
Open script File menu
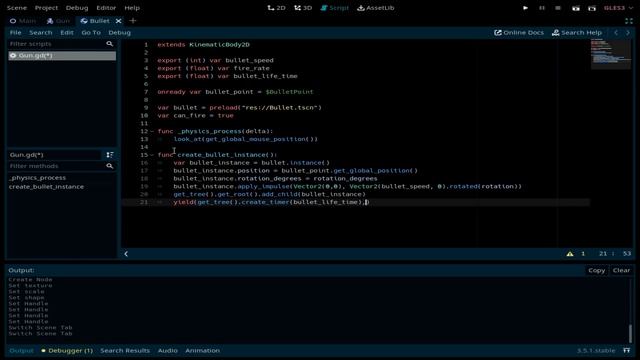[x=16, y=32]
